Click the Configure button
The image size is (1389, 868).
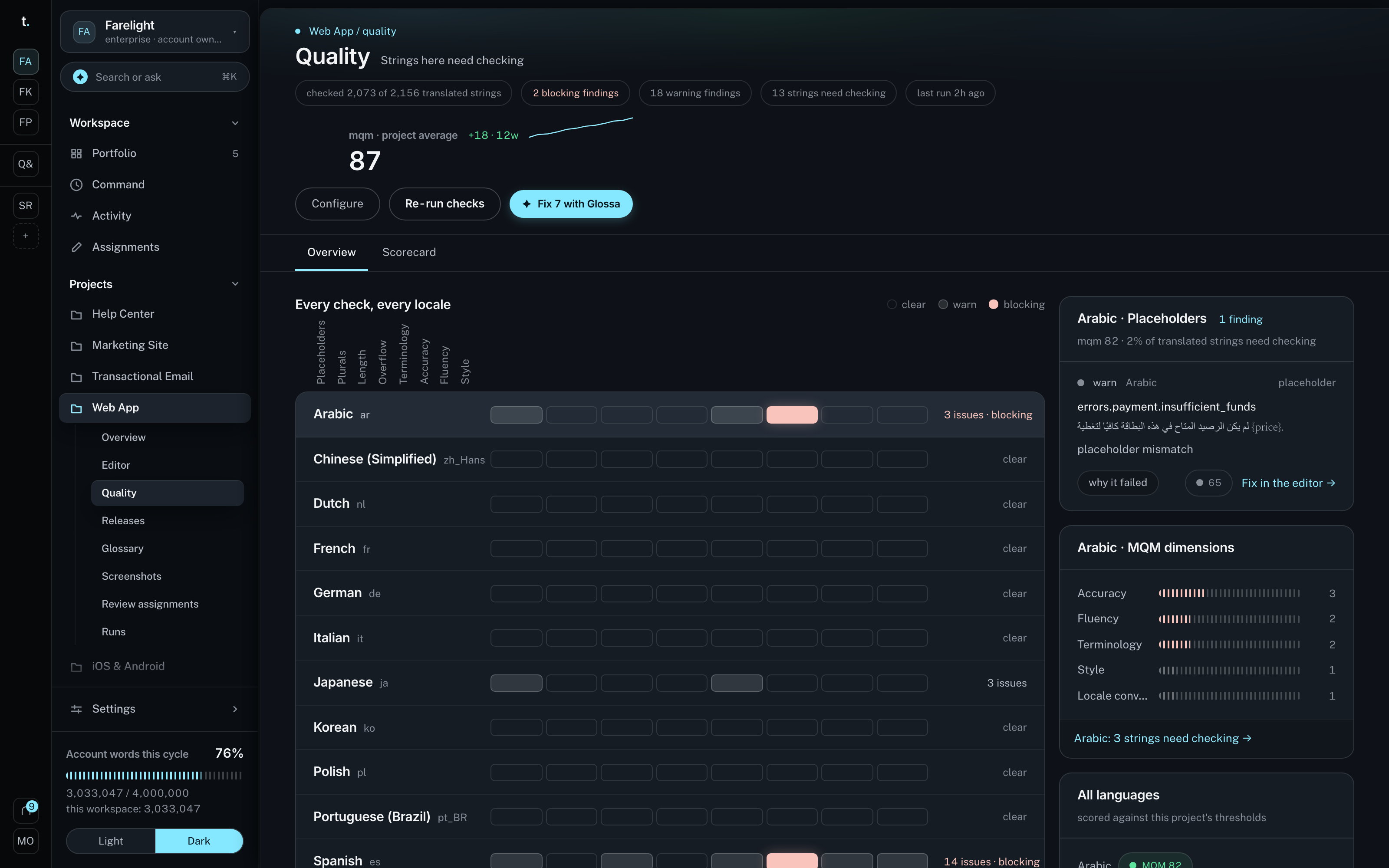pos(338,204)
